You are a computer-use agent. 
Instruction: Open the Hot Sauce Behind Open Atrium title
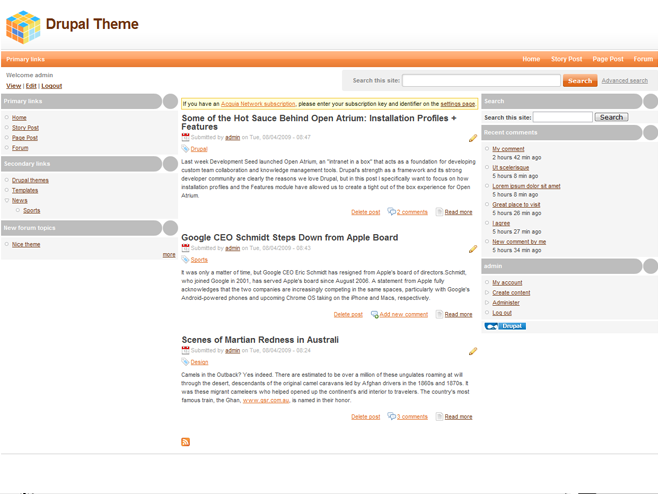pyautogui.click(x=319, y=123)
